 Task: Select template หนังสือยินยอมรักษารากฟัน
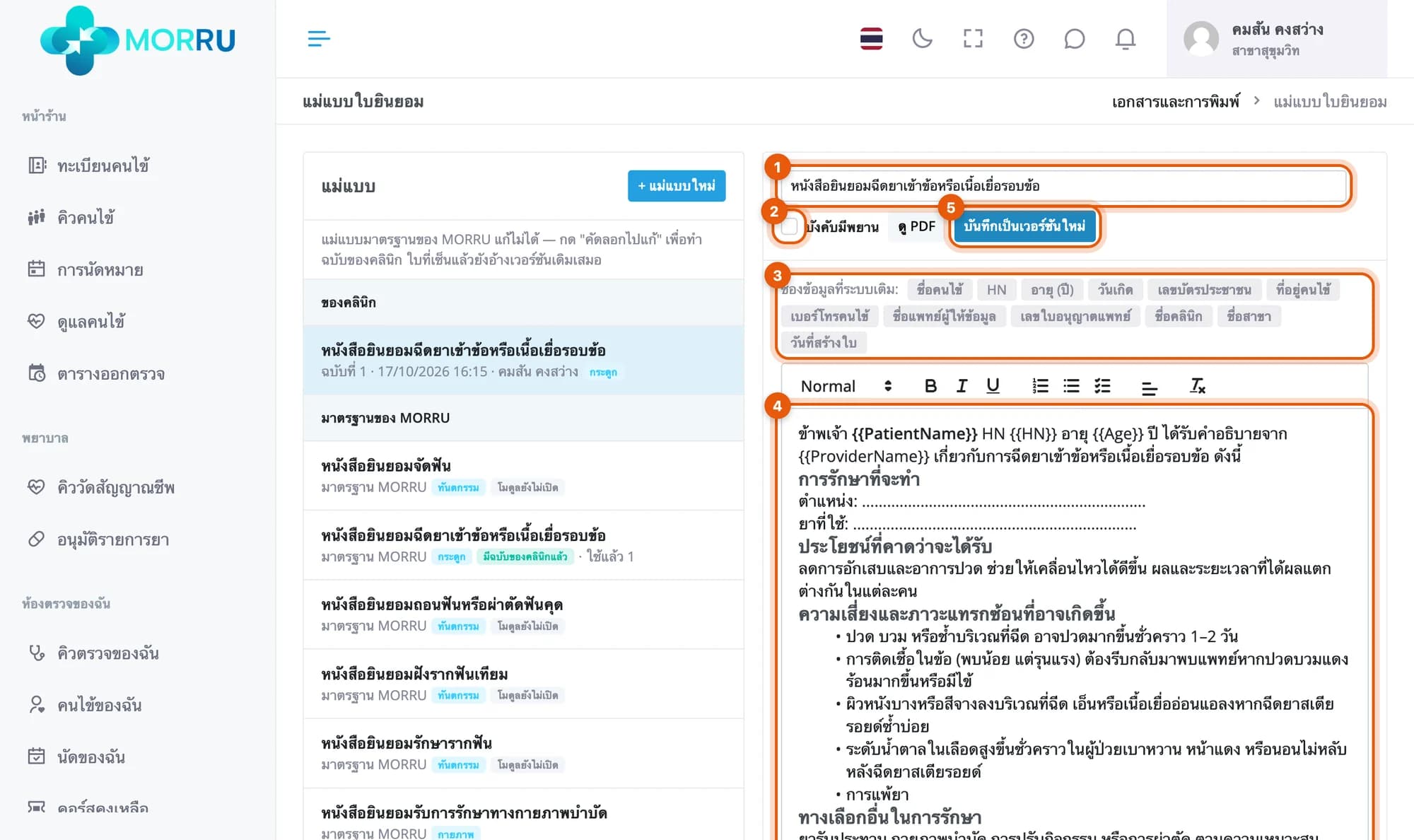[x=523, y=753]
